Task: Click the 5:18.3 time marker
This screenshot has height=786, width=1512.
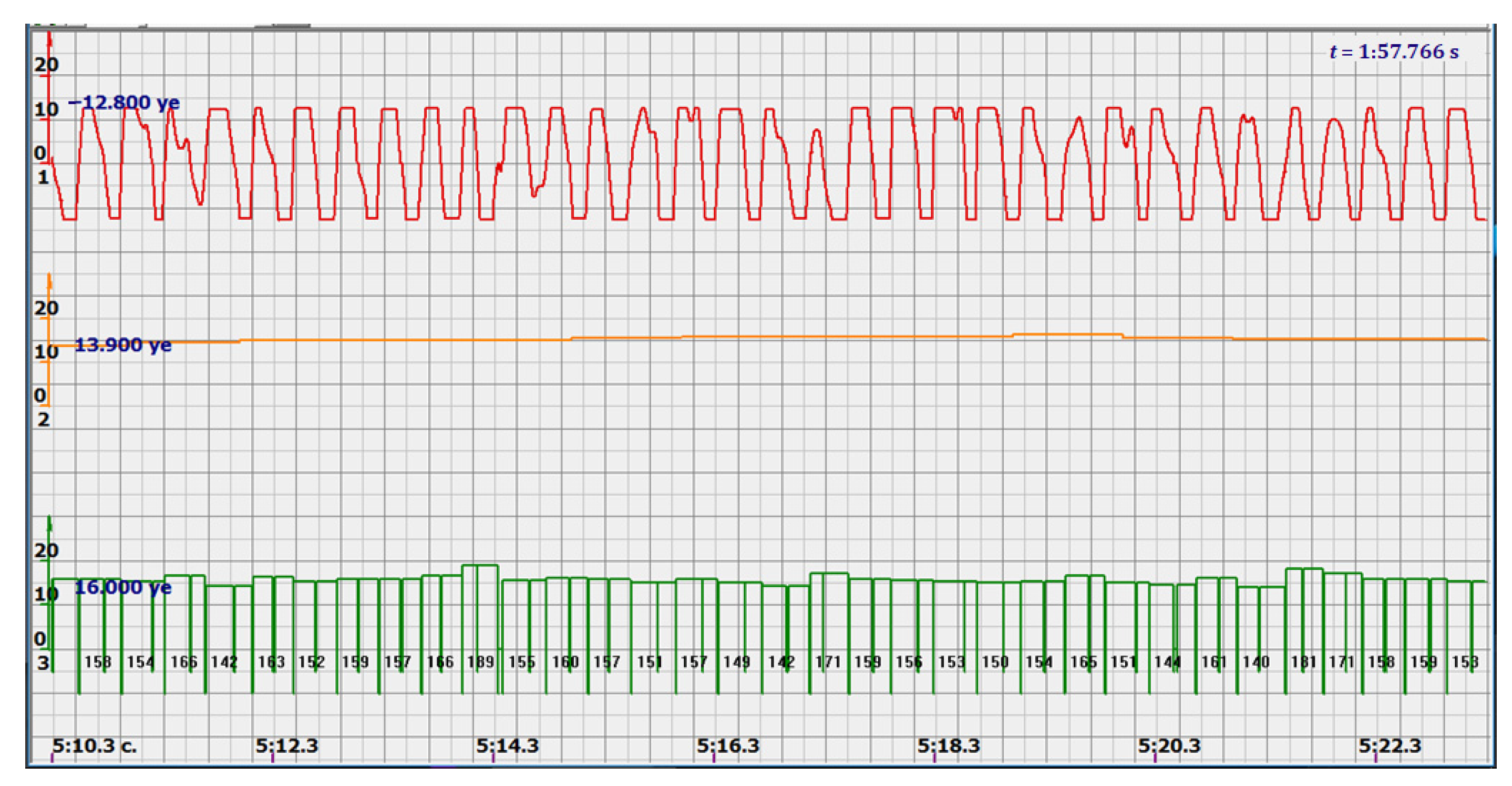Action: click(x=949, y=746)
